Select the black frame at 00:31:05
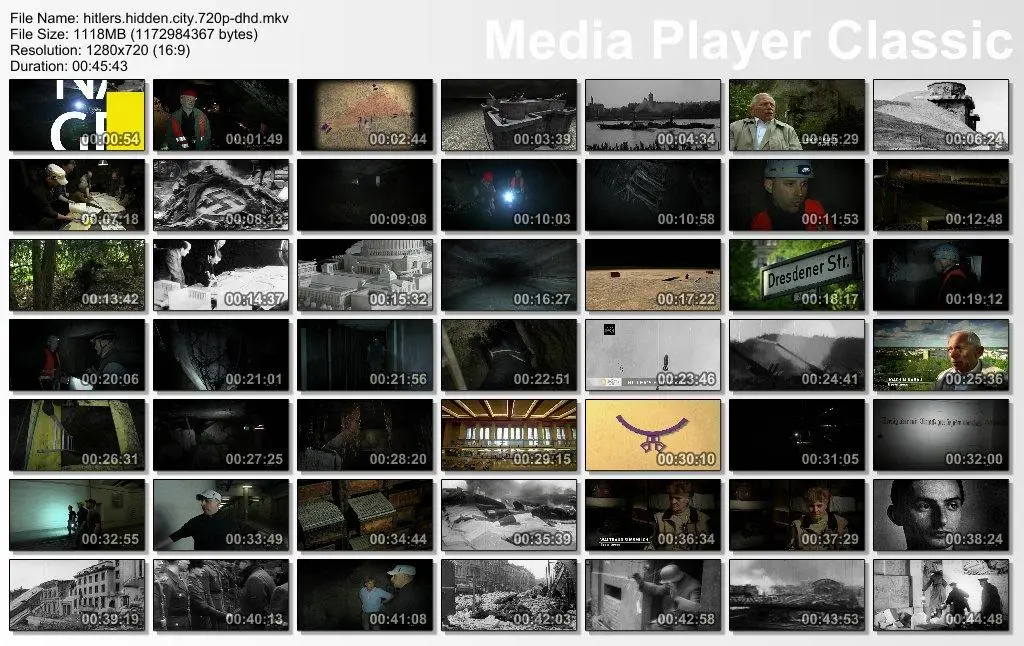Screen dimensions: 1024x646 pos(797,435)
